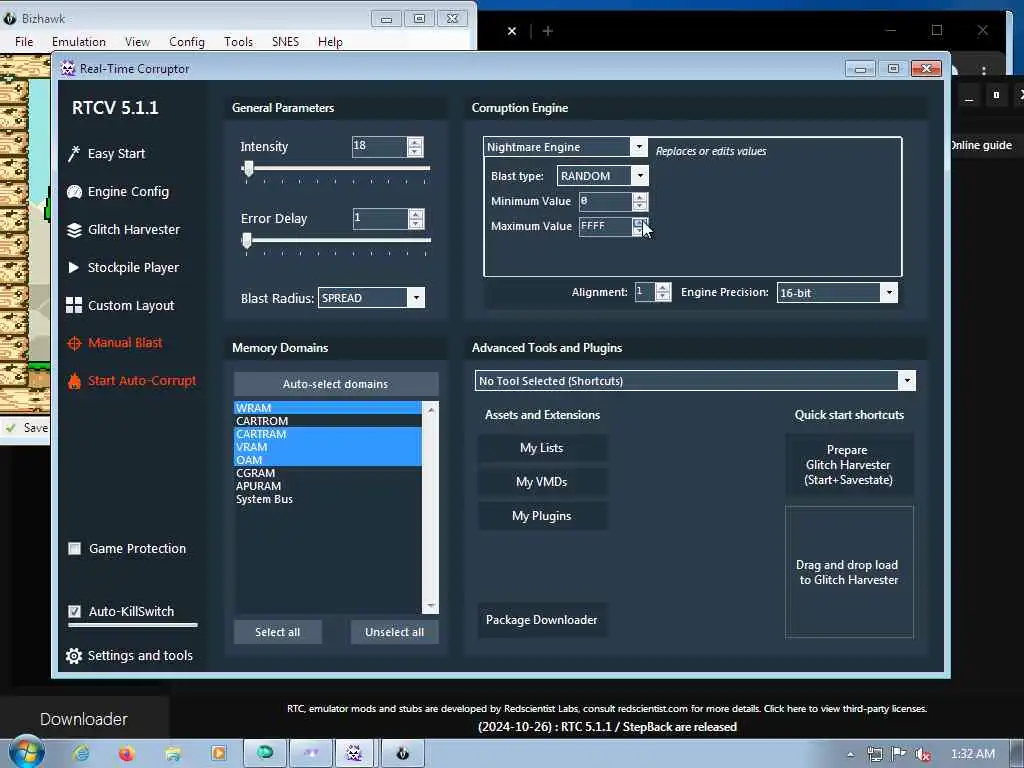Click the network tray icon
1024x768 pixels.
[874, 754]
